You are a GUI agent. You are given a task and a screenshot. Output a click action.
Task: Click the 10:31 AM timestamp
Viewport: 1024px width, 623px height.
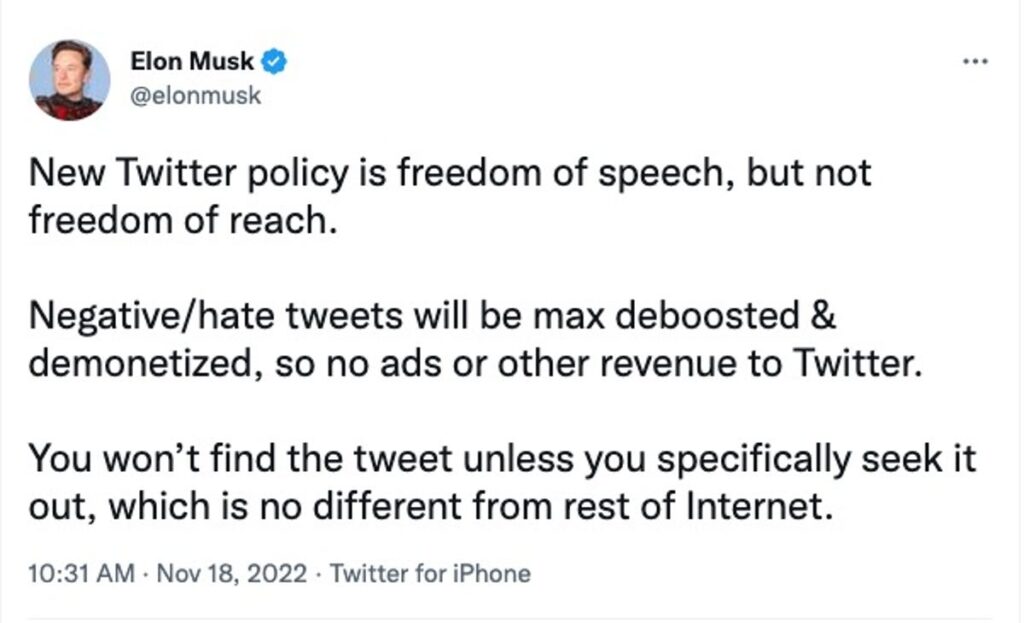tap(82, 573)
